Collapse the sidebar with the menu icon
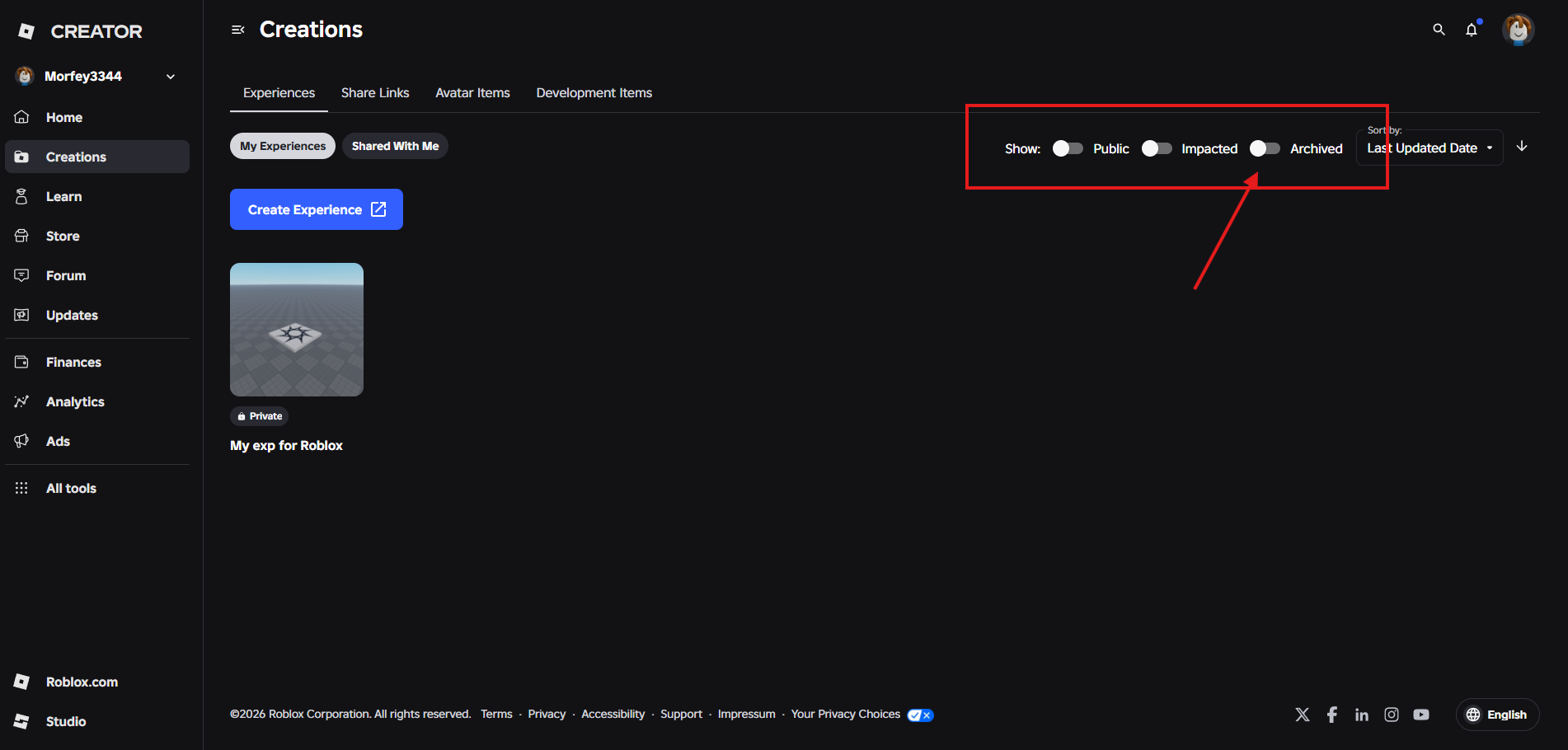The image size is (1568, 750). pyautogui.click(x=238, y=30)
